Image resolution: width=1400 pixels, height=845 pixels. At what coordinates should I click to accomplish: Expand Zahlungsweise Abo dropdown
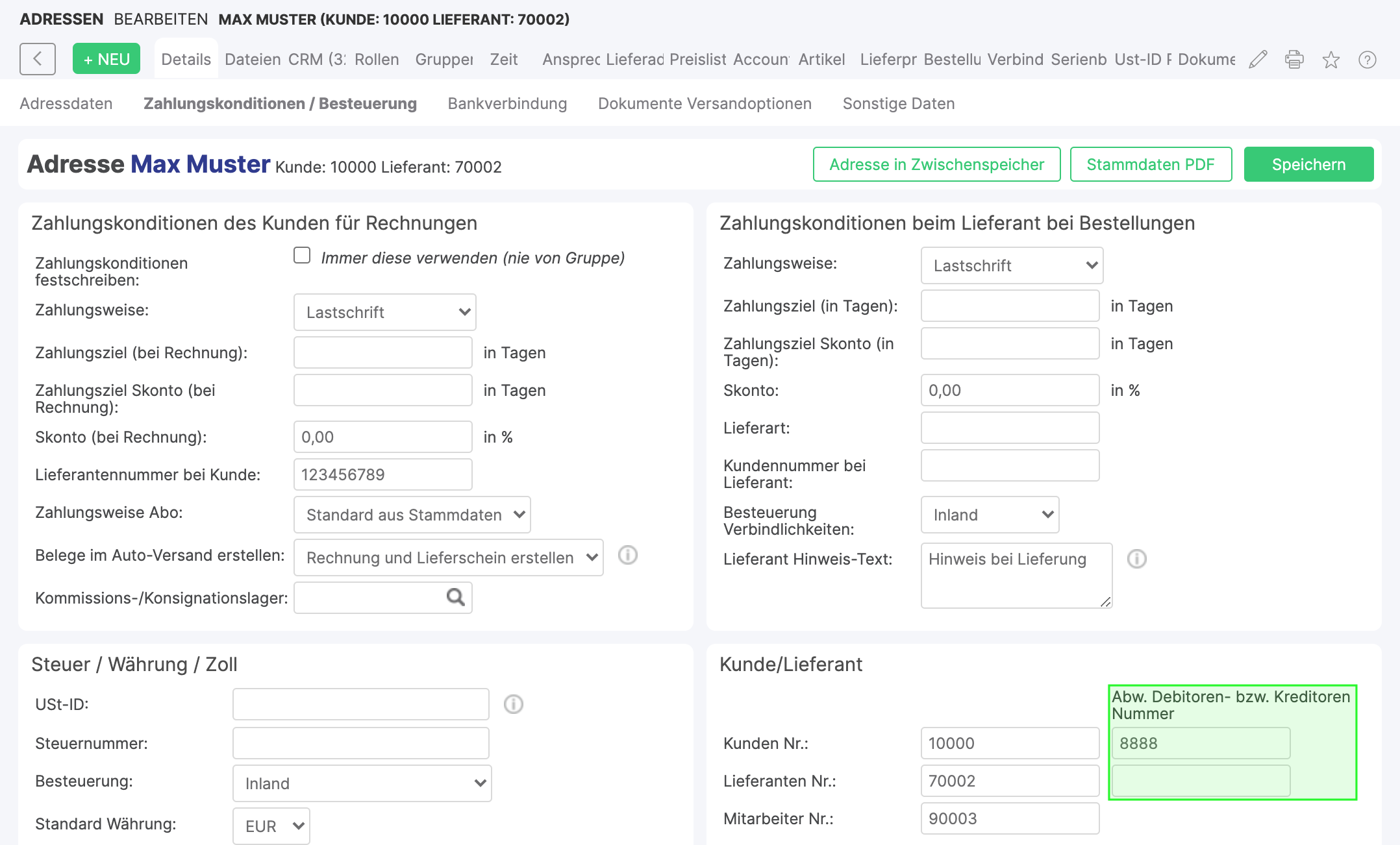[x=412, y=515]
